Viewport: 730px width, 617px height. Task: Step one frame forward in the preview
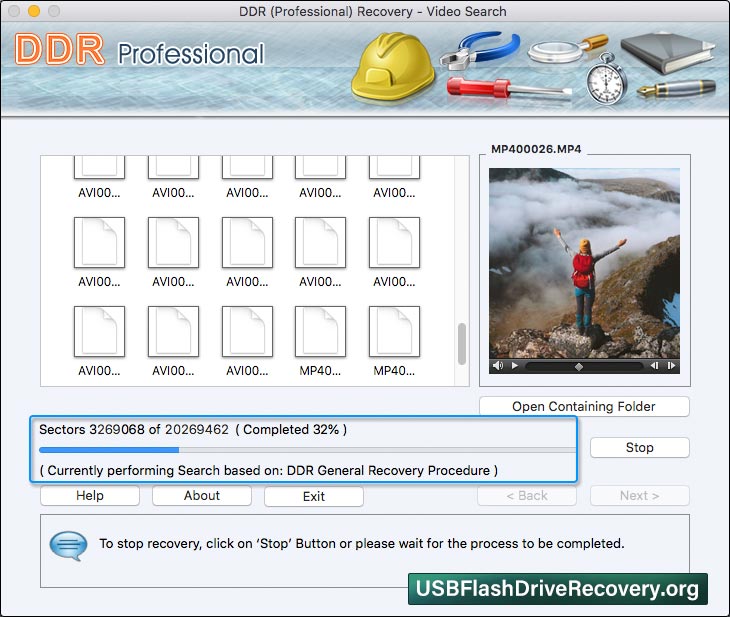pyautogui.click(x=671, y=366)
